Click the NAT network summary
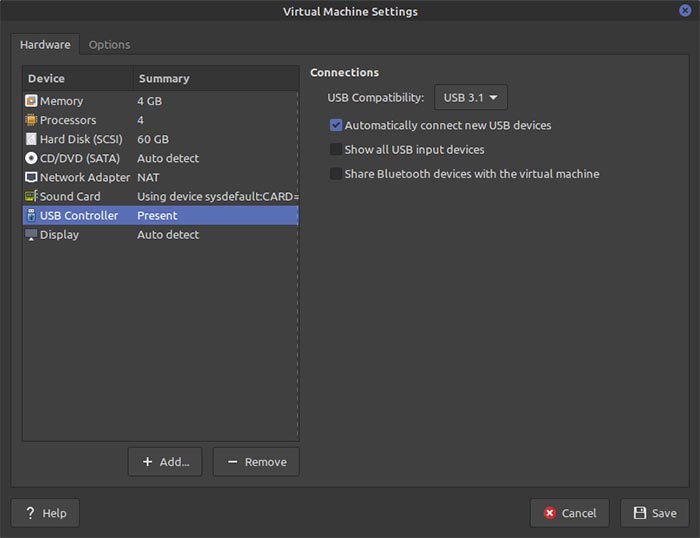This screenshot has height=538, width=700. coord(148,177)
